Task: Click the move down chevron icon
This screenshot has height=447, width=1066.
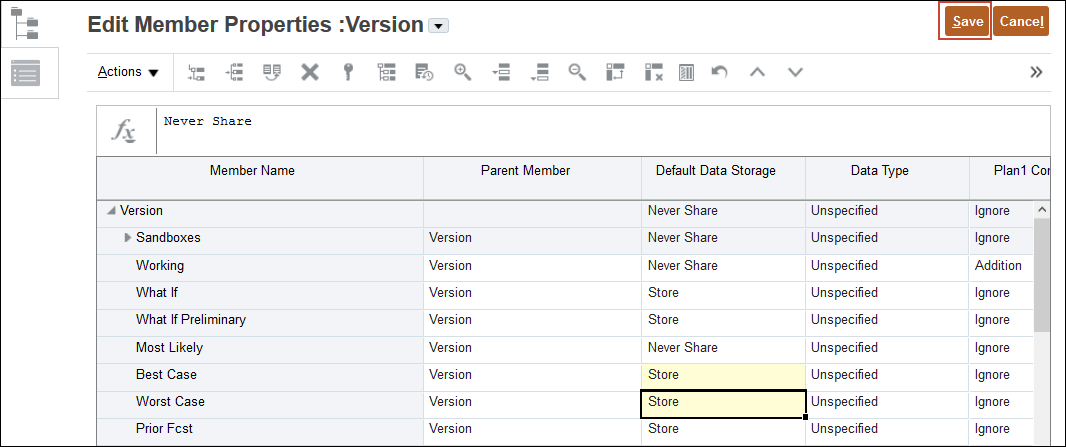Action: click(x=795, y=72)
